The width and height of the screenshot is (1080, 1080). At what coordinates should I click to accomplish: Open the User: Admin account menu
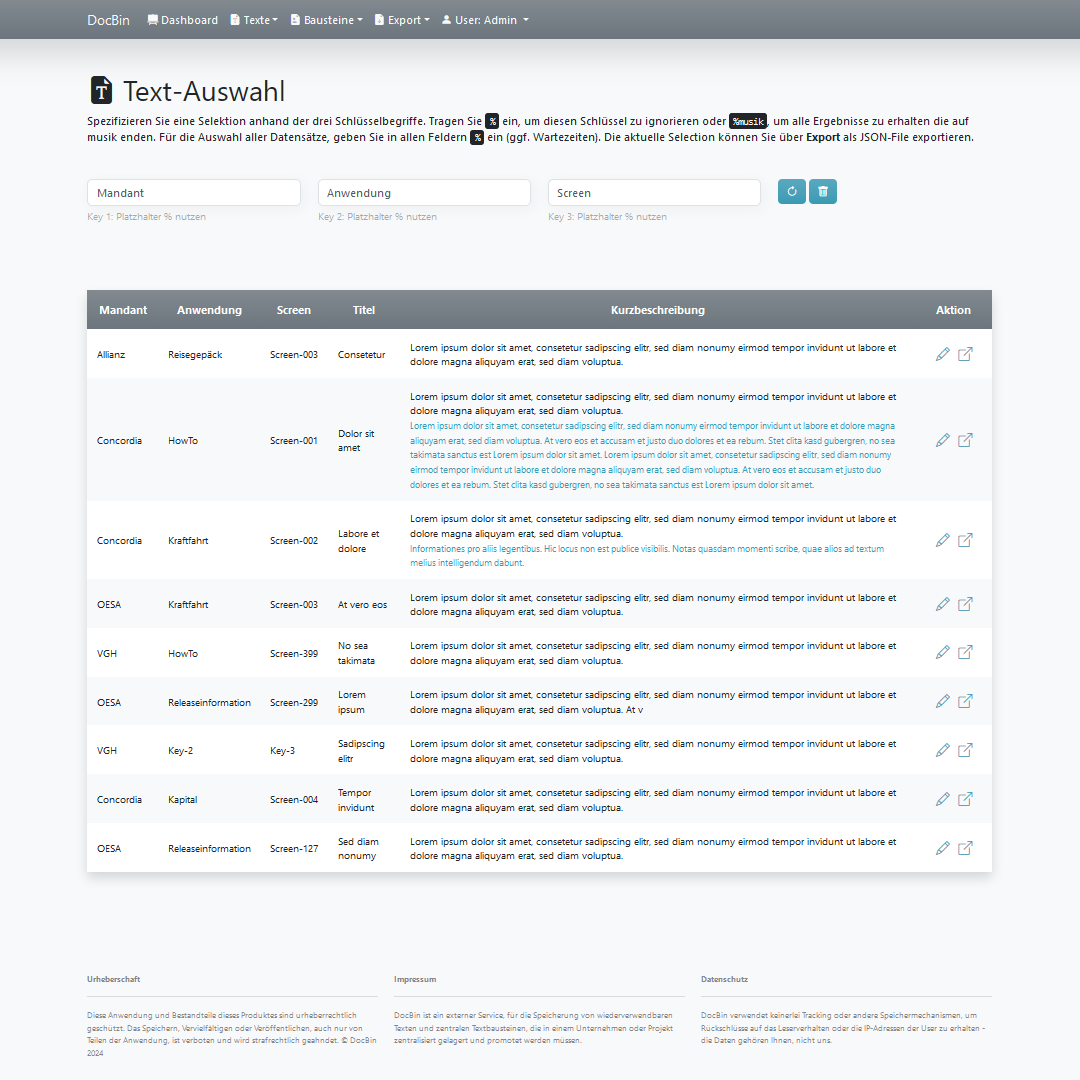point(485,20)
